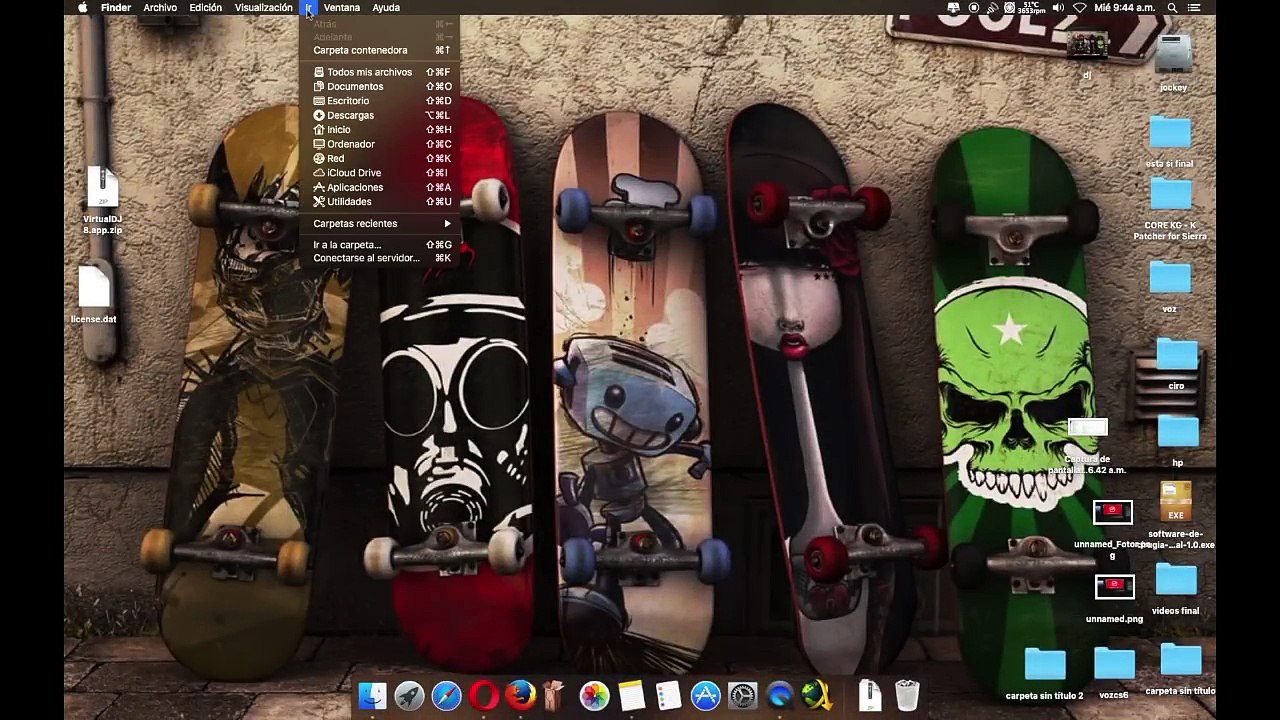The height and width of the screenshot is (720, 1280).
Task: Open Finder from the Dock
Action: click(372, 695)
